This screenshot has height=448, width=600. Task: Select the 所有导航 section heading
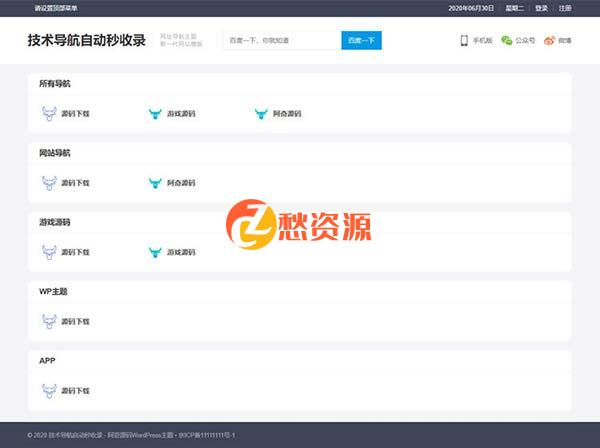(55, 83)
